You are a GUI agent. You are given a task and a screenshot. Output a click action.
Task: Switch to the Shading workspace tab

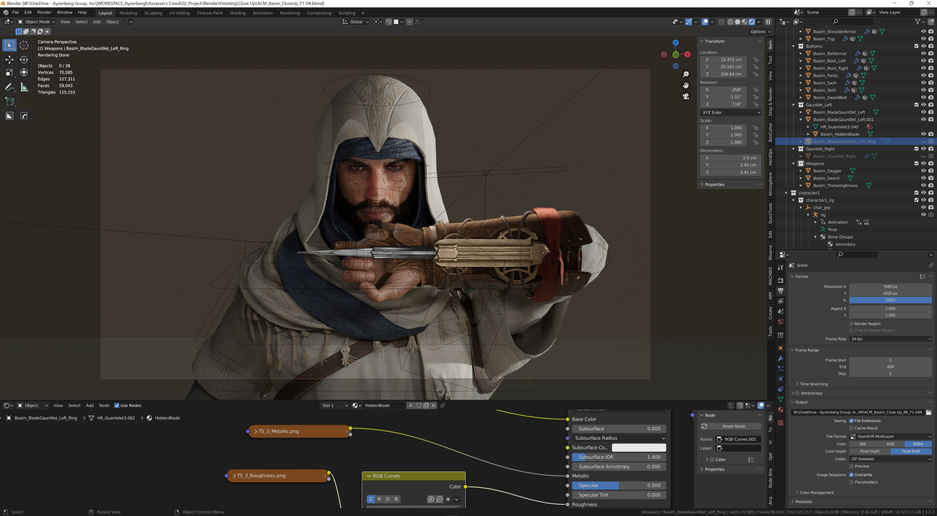tap(237, 13)
